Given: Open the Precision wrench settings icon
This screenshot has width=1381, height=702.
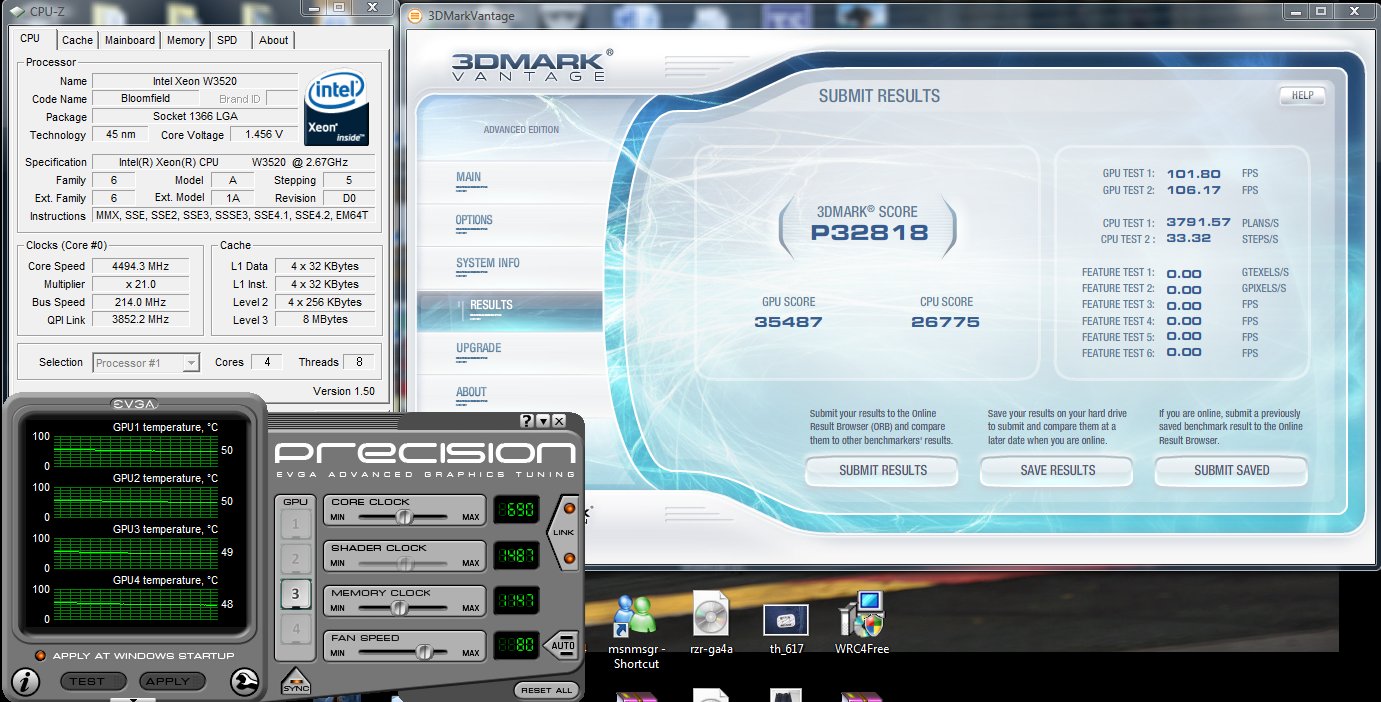Looking at the screenshot, I should coord(243,681).
